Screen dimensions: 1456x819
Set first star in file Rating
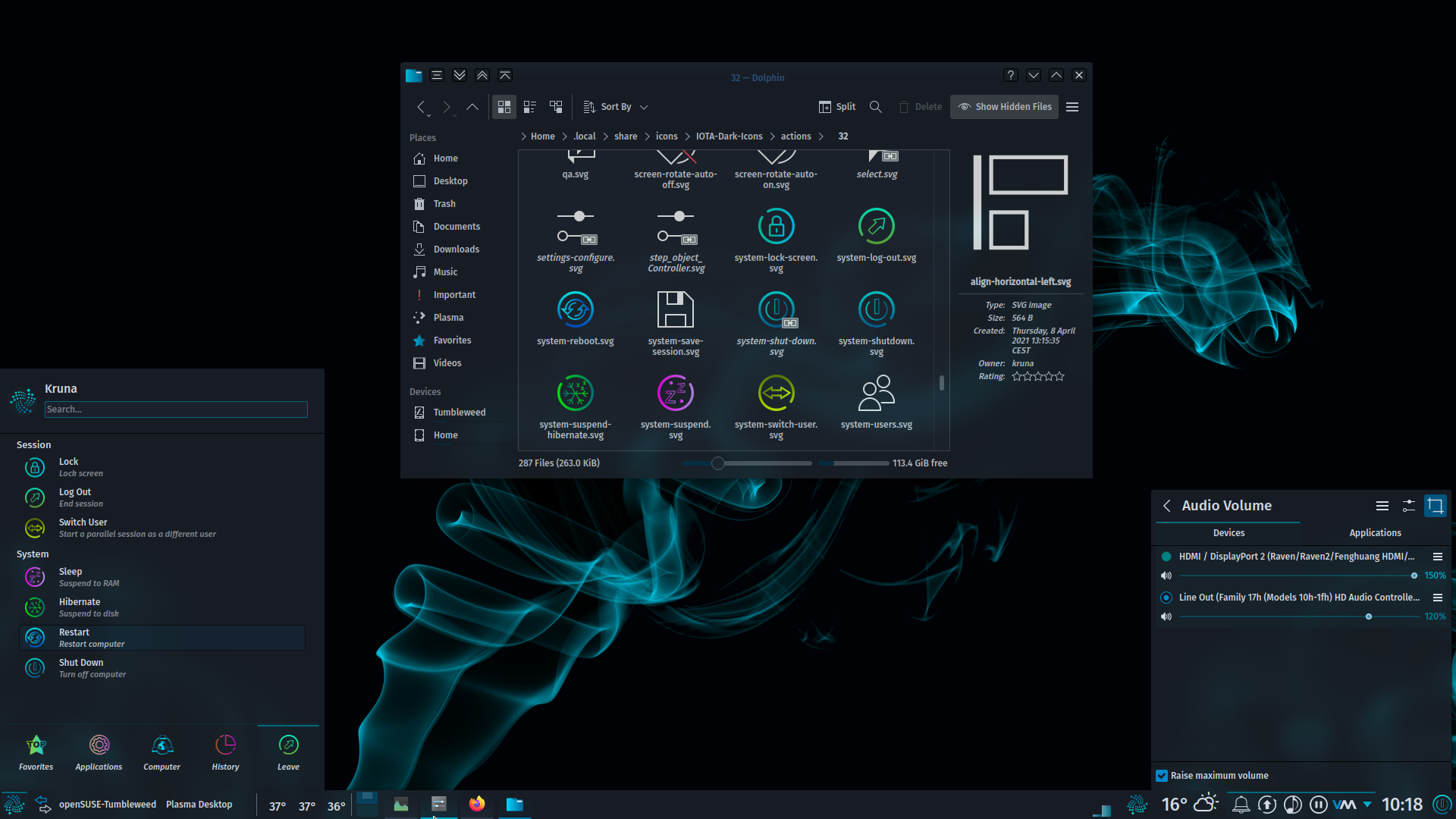tap(1017, 377)
